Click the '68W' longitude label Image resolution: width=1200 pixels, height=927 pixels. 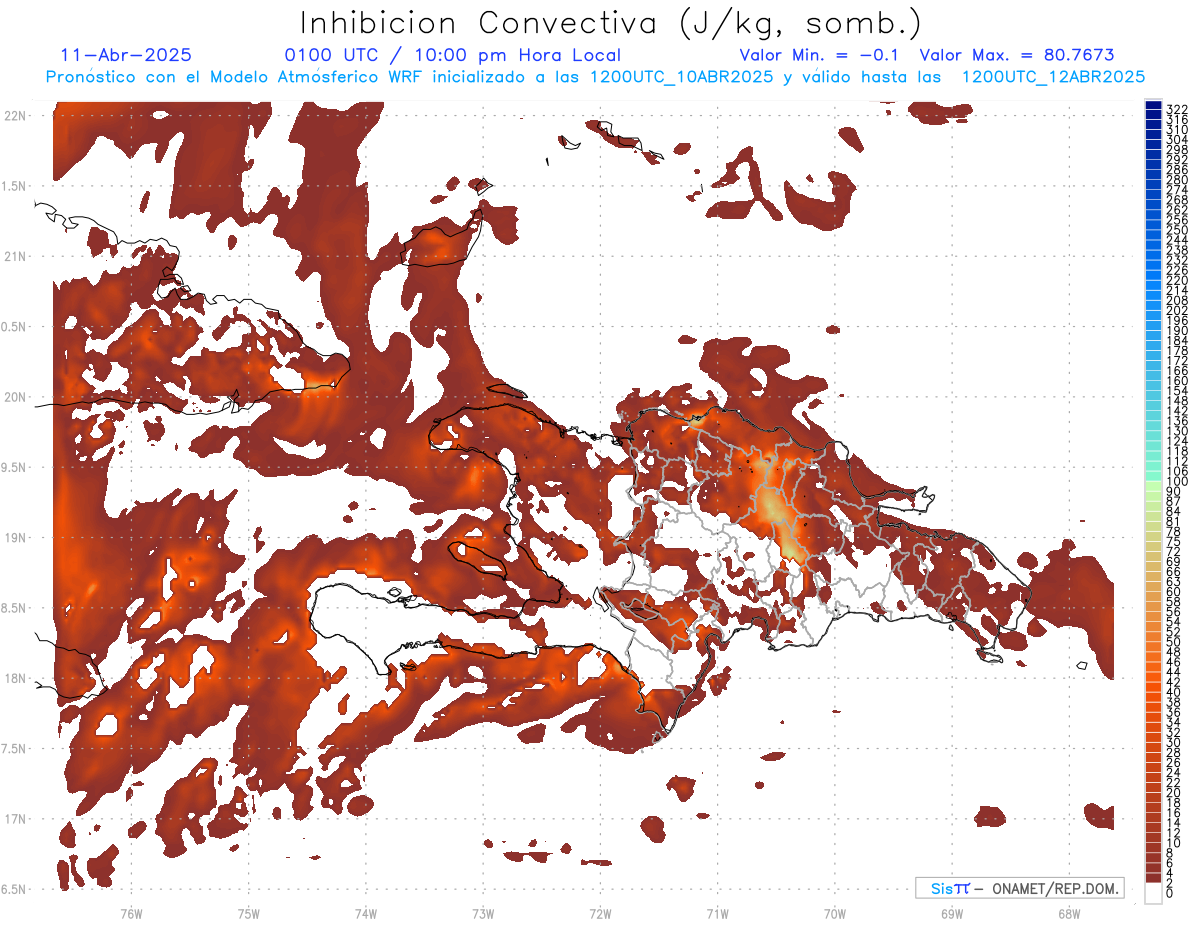point(1069,913)
